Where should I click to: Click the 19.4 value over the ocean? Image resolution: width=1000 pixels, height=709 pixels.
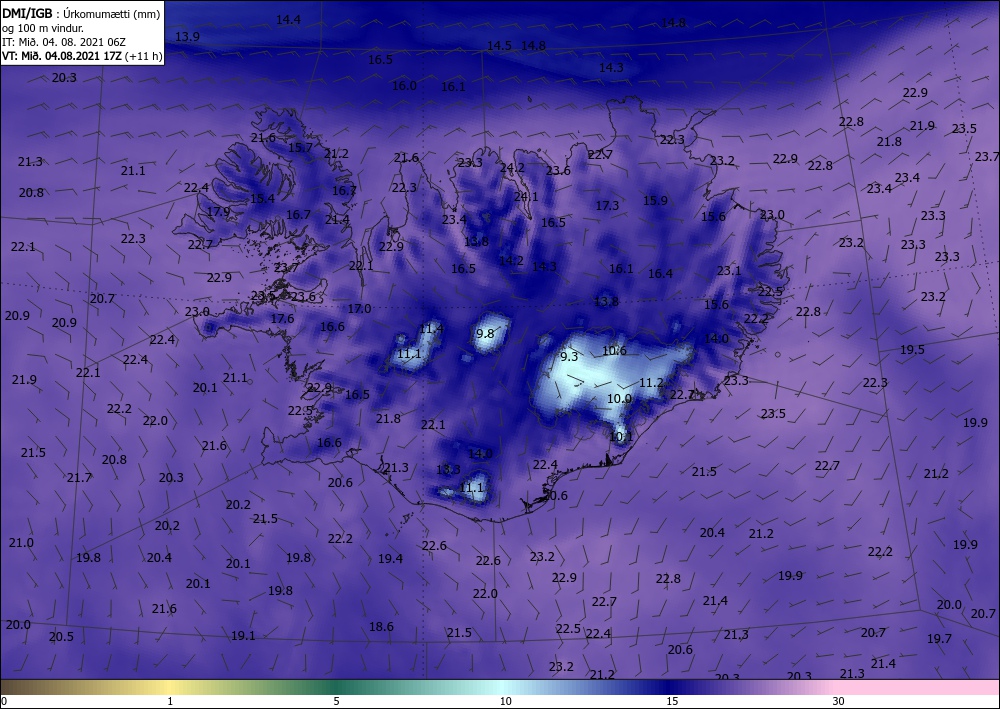390,559
